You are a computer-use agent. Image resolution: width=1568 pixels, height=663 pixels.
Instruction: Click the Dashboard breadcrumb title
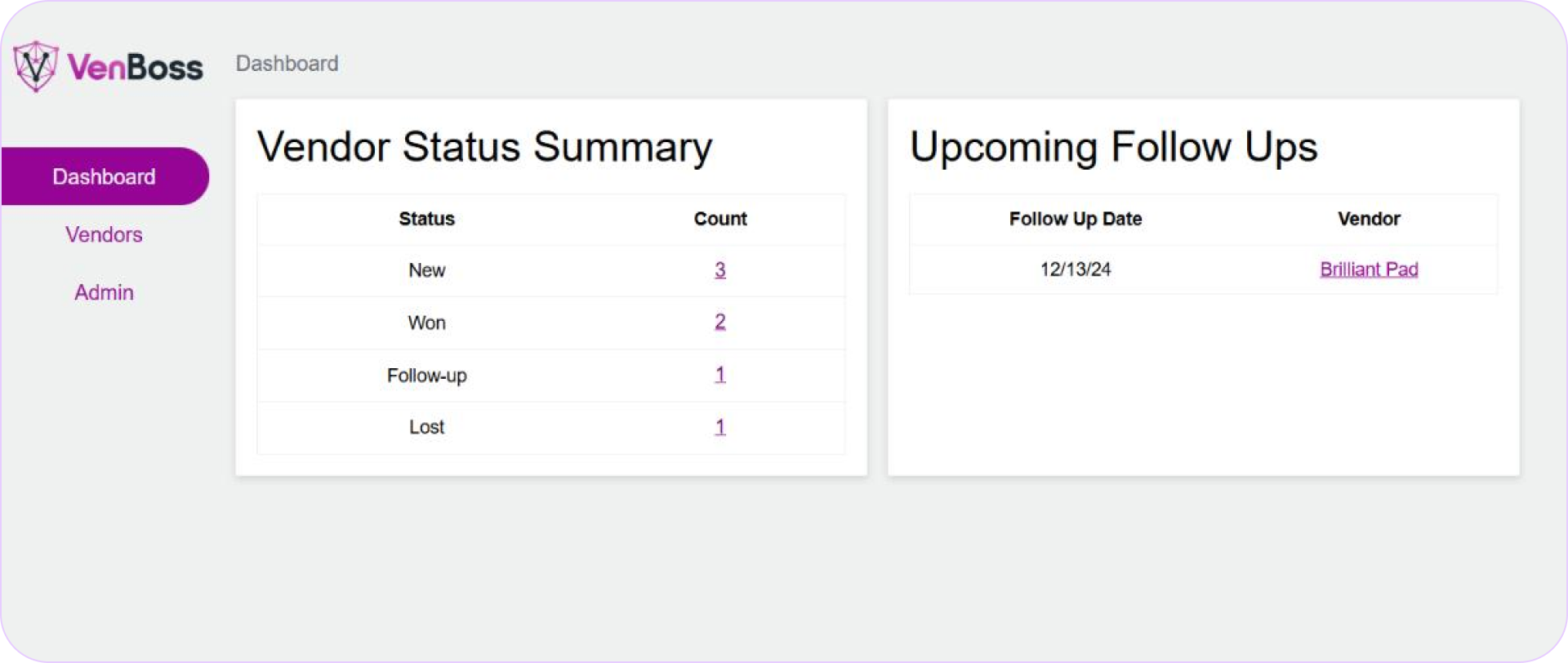tap(287, 64)
